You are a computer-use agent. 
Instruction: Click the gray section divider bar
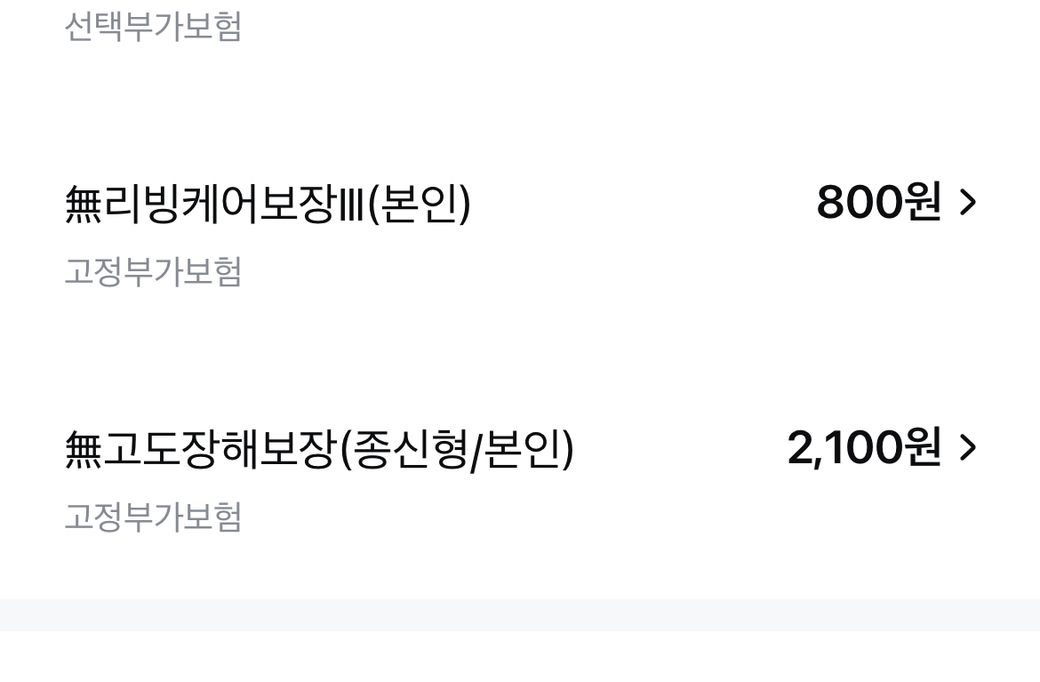(x=520, y=614)
